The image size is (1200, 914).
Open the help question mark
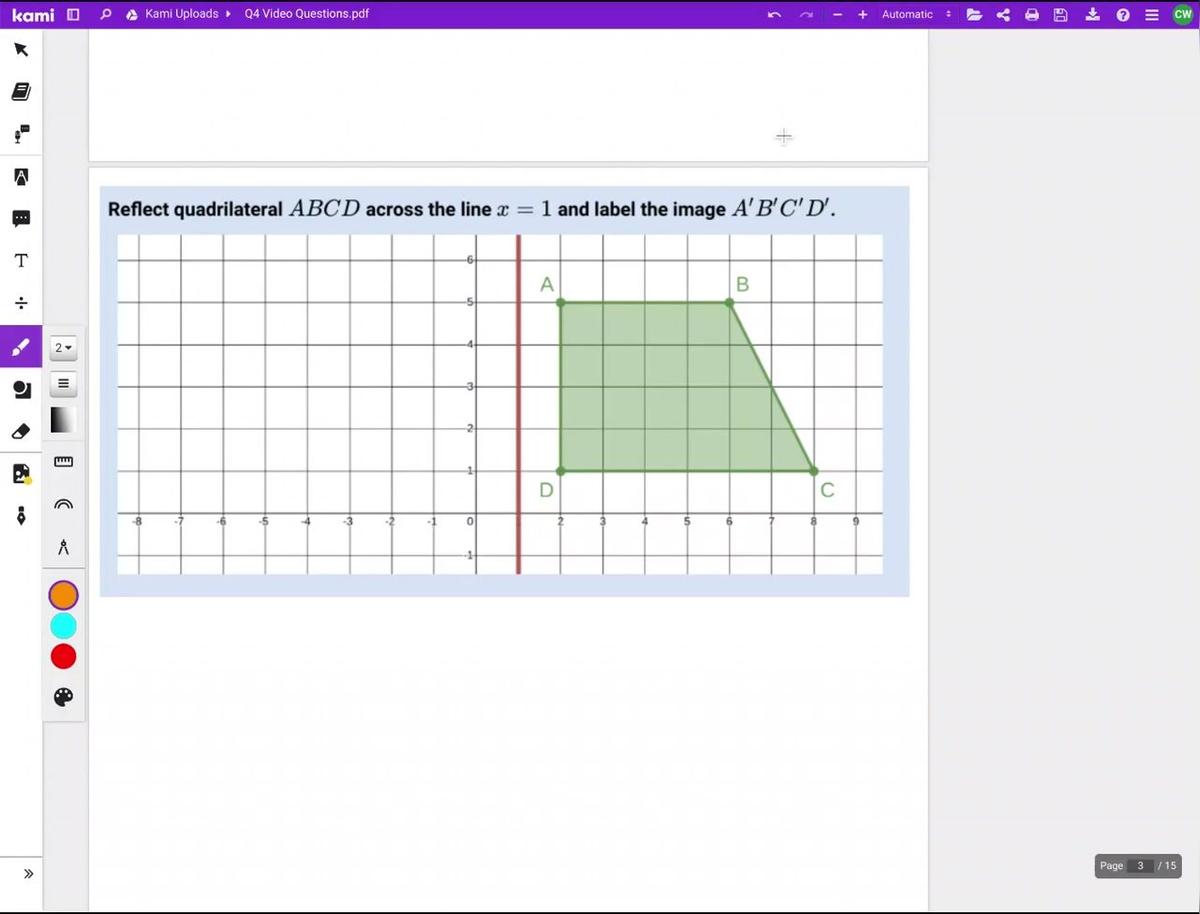(1123, 14)
